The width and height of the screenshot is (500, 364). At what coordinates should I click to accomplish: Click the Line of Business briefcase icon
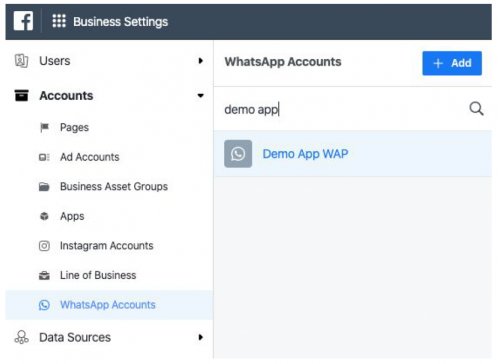click(44, 276)
